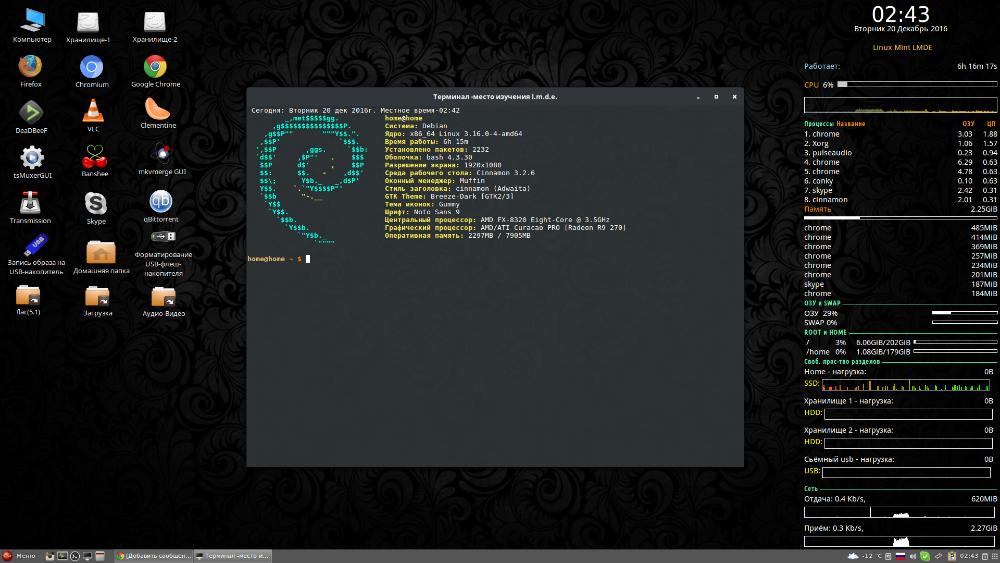Click the Терминал window title bar
This screenshot has width=1000, height=563.
495,97
